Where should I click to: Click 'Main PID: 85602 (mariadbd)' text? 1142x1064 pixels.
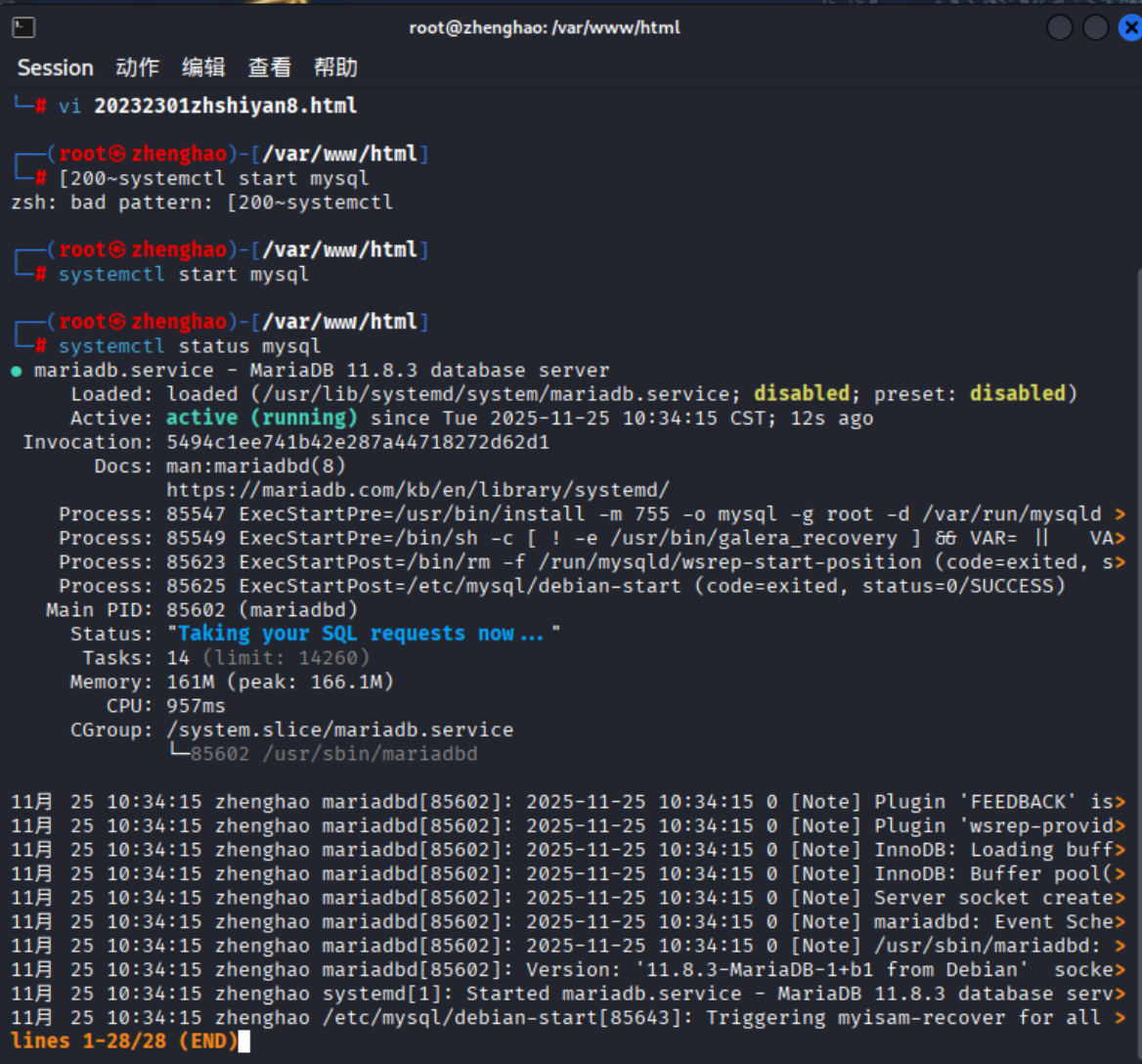201,610
